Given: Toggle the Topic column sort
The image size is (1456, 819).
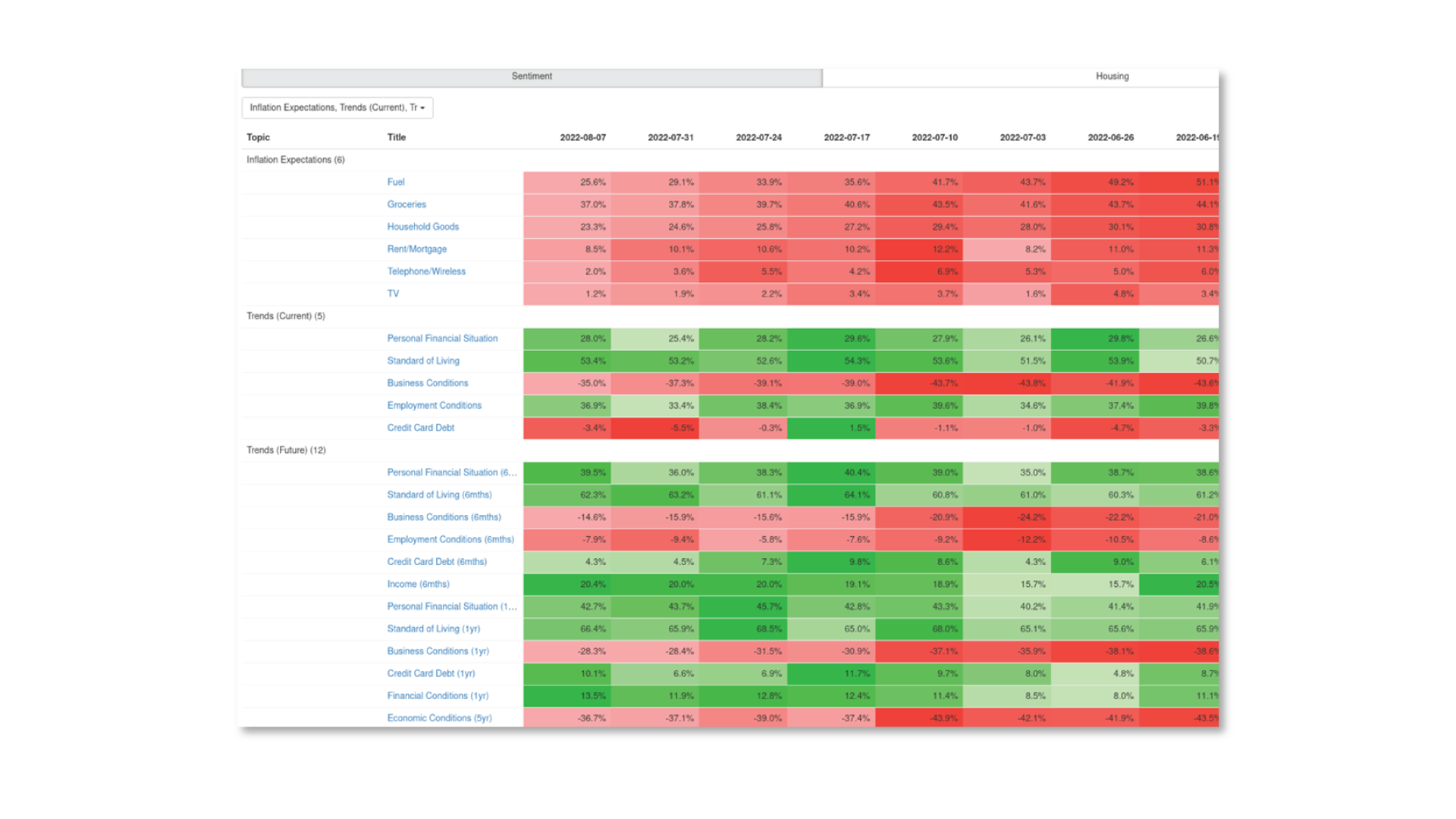Looking at the screenshot, I should coord(259,137).
